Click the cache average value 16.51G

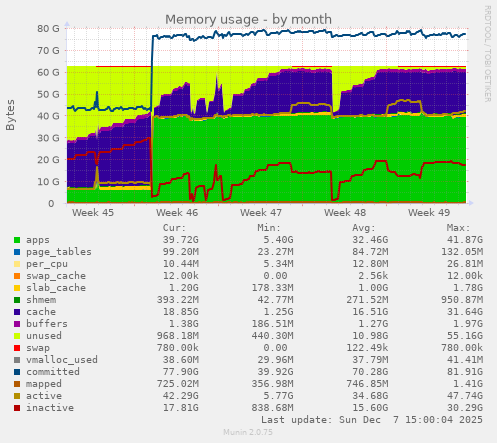[370, 312]
